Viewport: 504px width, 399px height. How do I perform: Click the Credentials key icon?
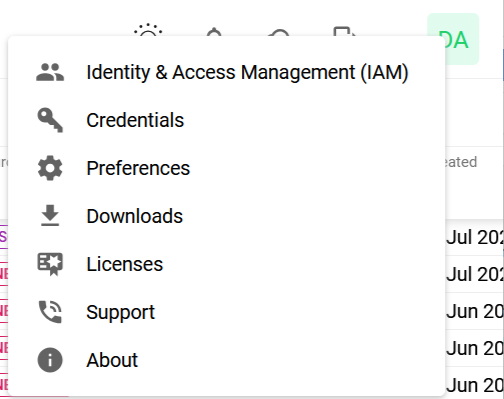pyautogui.click(x=50, y=120)
